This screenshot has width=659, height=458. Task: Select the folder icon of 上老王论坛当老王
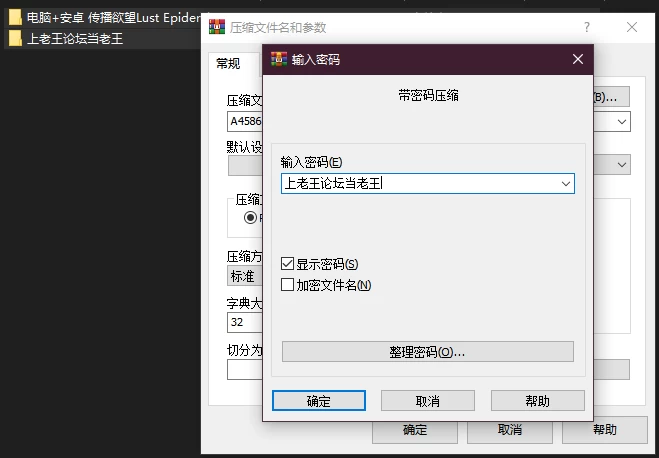[15, 38]
